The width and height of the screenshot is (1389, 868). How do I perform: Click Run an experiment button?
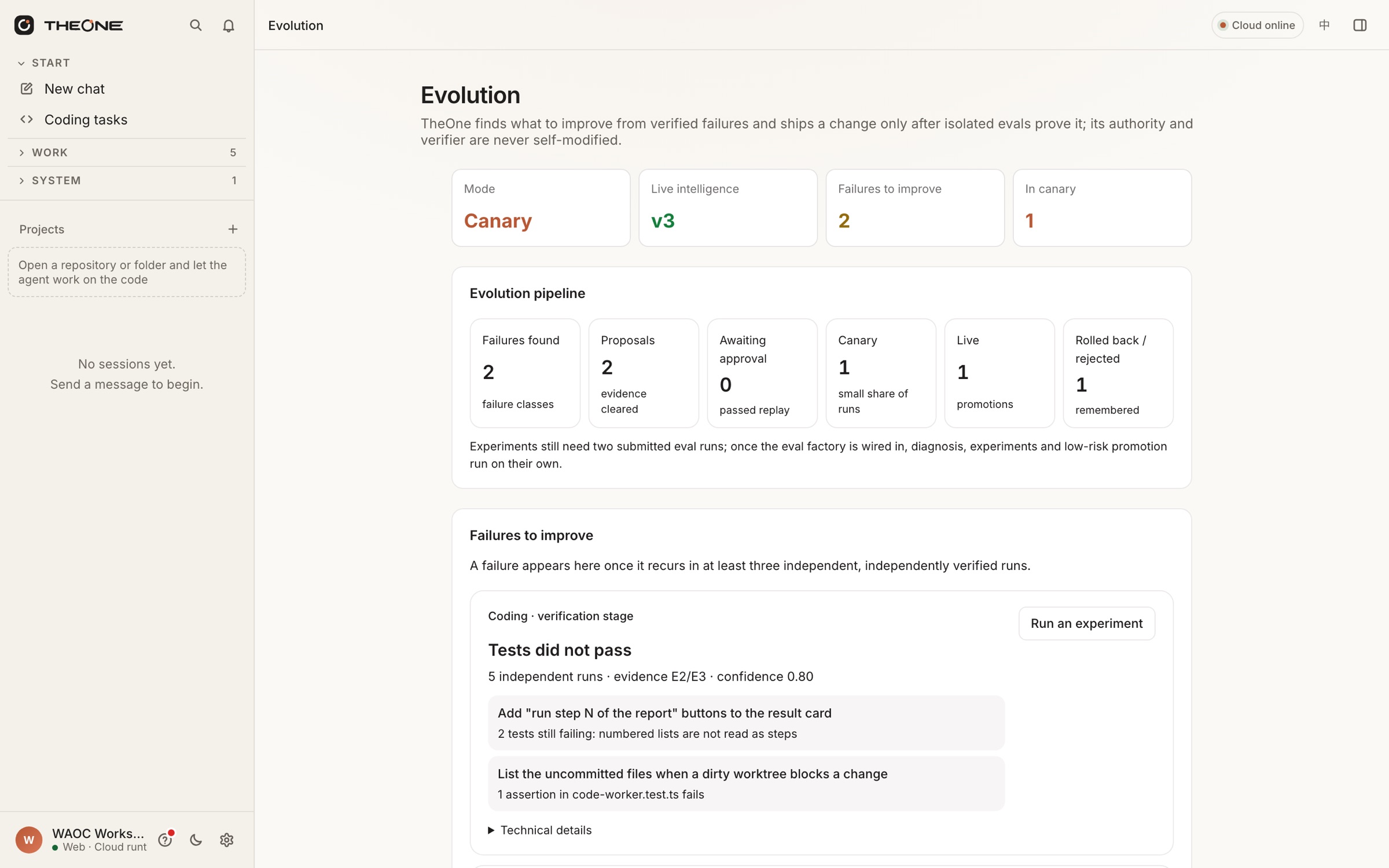click(1086, 623)
